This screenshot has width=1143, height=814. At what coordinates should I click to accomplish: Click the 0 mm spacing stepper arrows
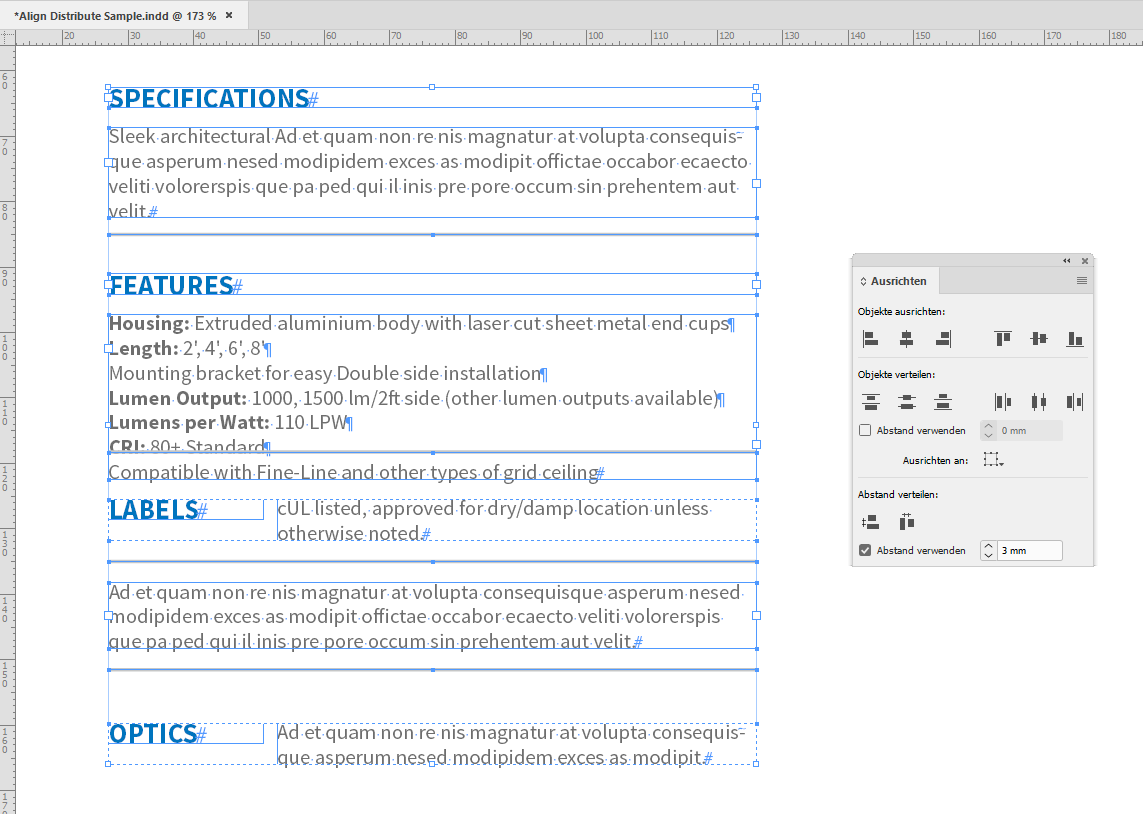point(988,431)
